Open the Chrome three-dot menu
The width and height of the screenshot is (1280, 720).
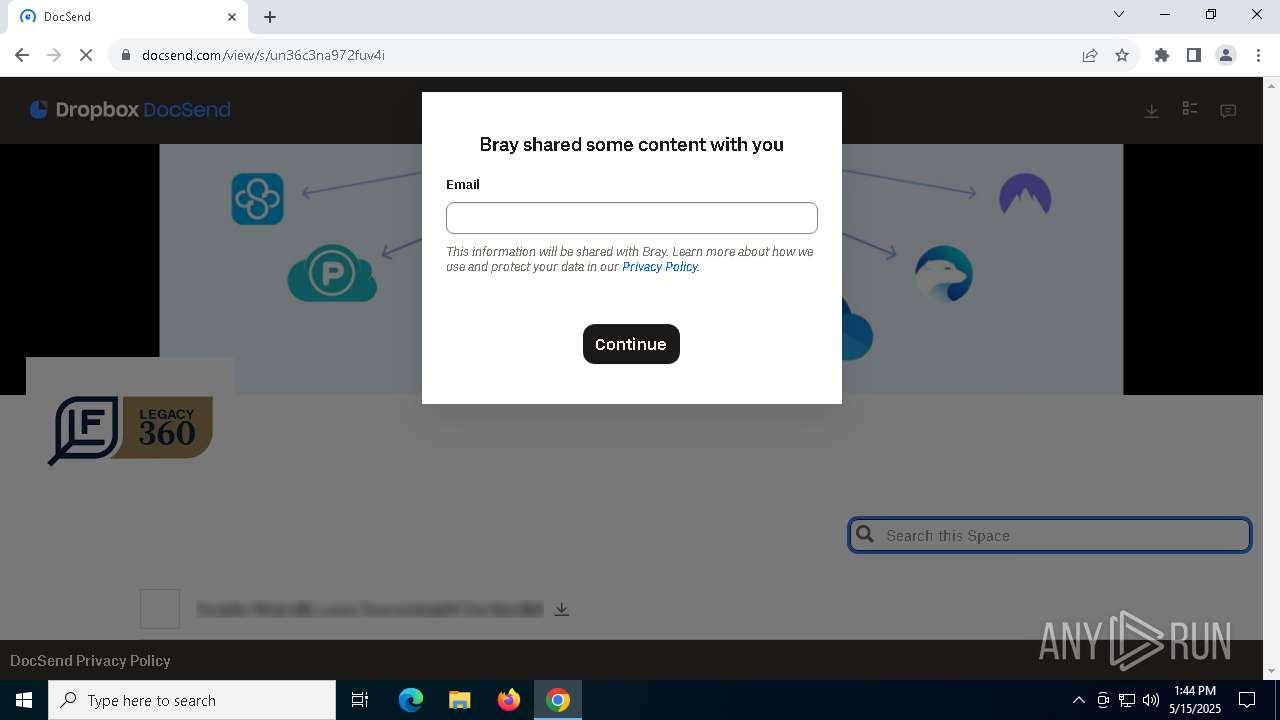(1258, 55)
